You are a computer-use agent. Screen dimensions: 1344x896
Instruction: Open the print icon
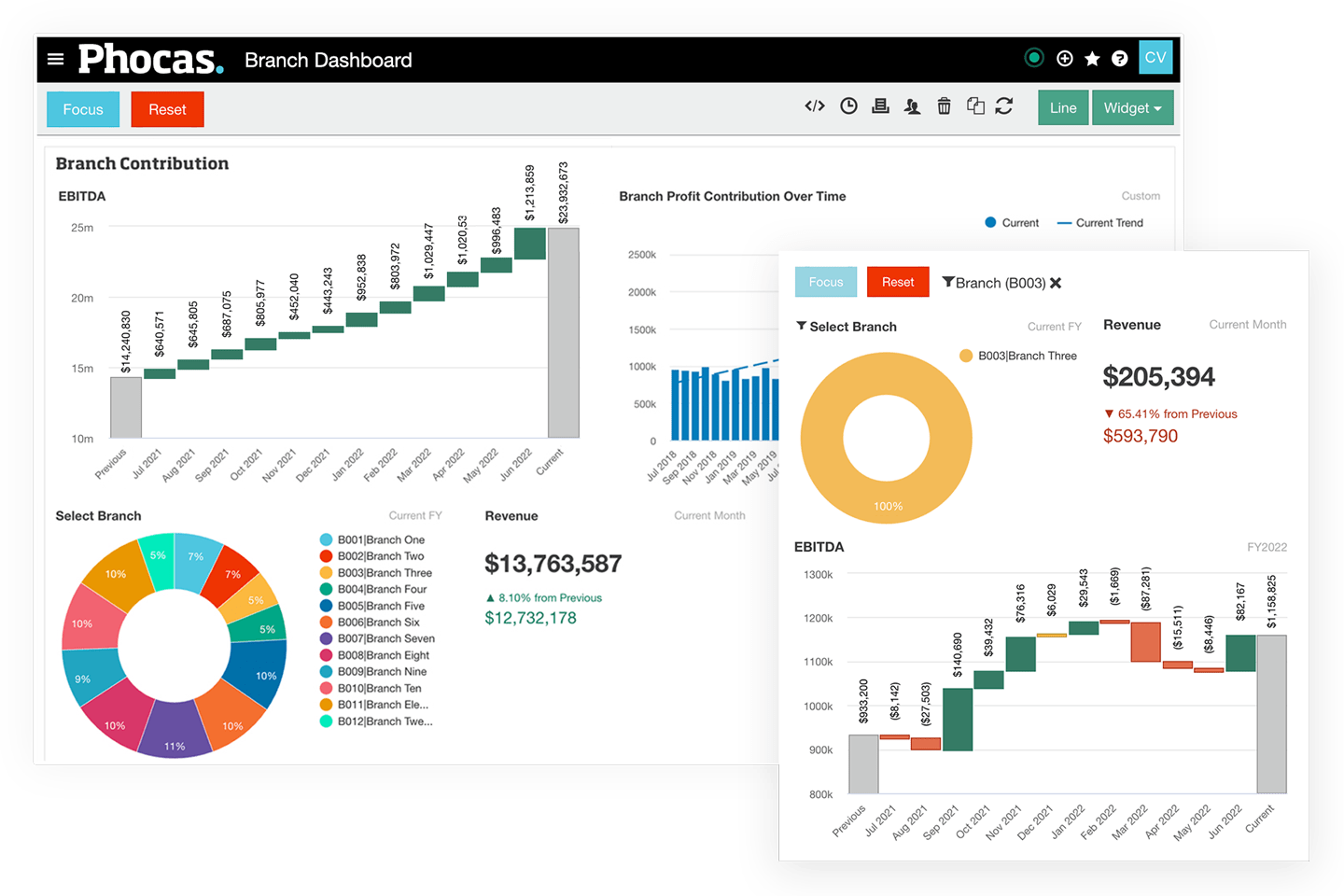pos(880,105)
